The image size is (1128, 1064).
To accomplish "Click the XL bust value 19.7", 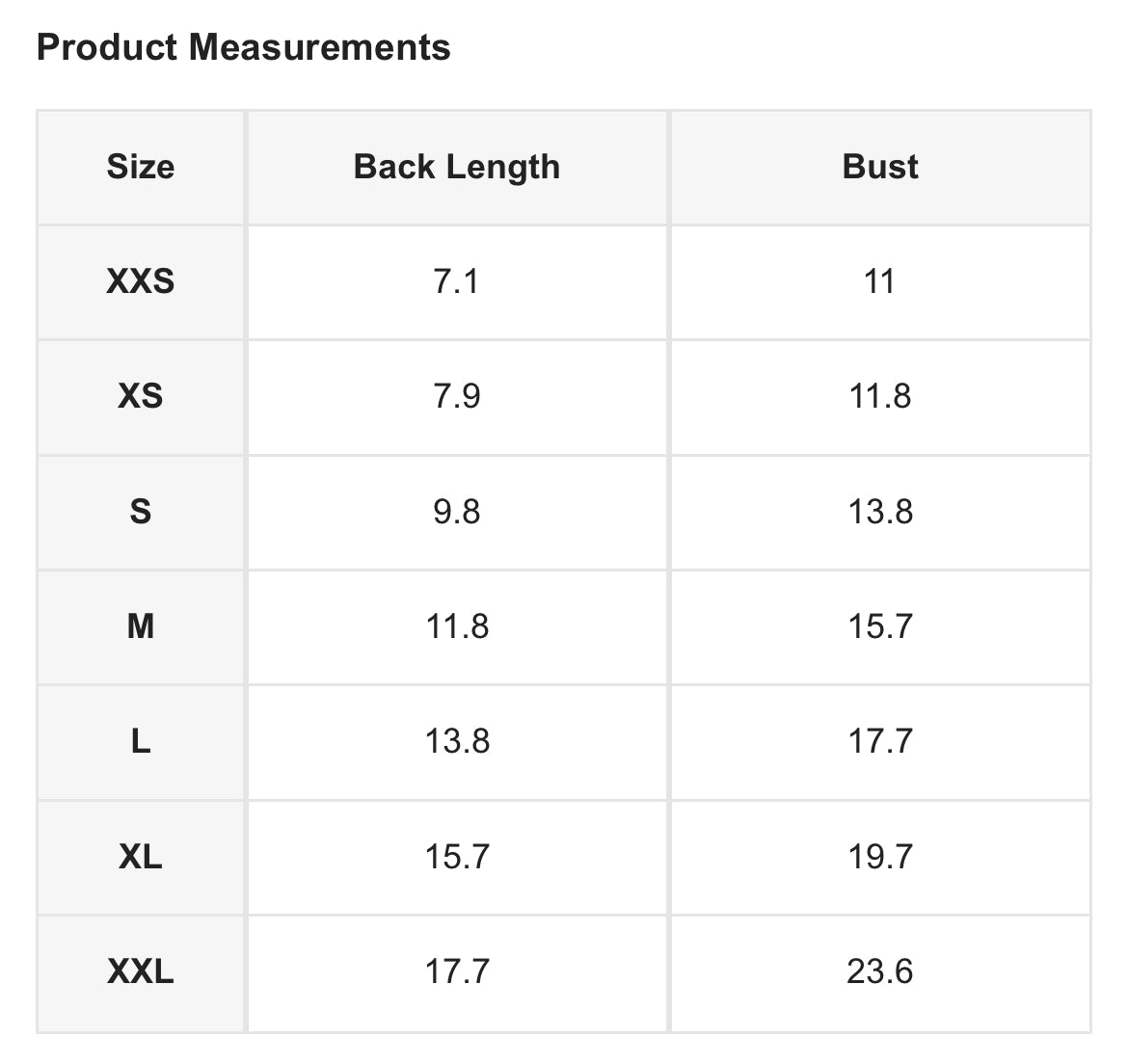I will click(x=880, y=856).
